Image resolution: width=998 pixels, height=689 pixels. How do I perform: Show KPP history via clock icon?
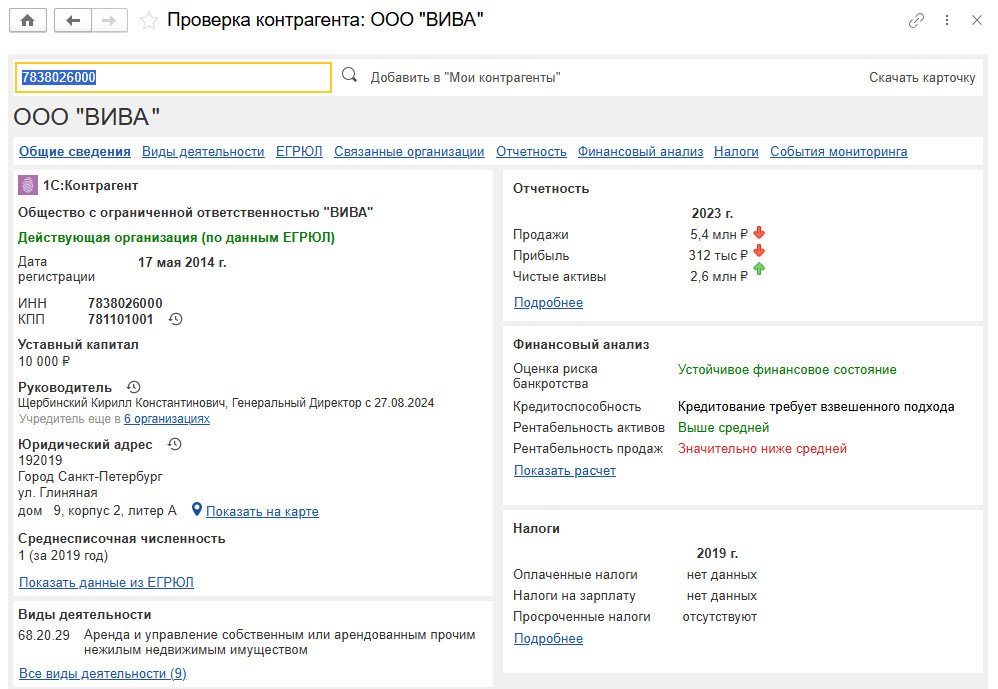pyautogui.click(x=176, y=319)
